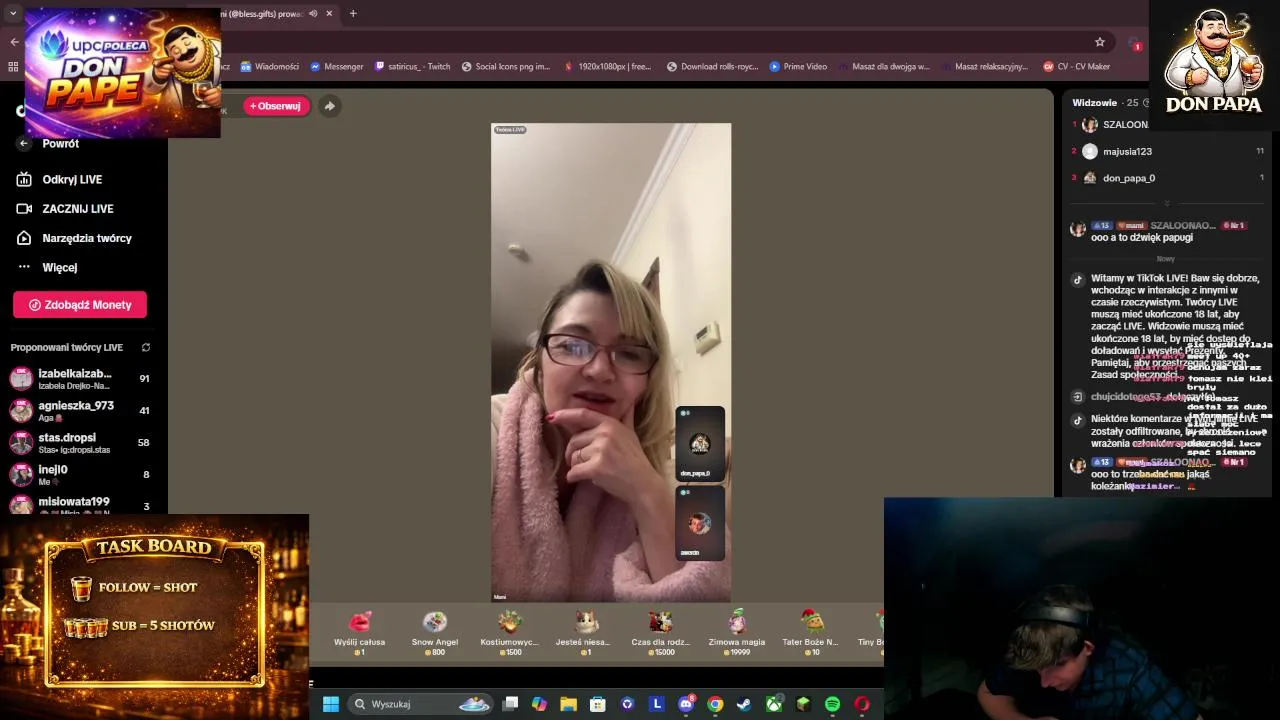This screenshot has height=720, width=1280.
Task: Open the Masaż dla dwojga bookmark
Action: click(884, 67)
